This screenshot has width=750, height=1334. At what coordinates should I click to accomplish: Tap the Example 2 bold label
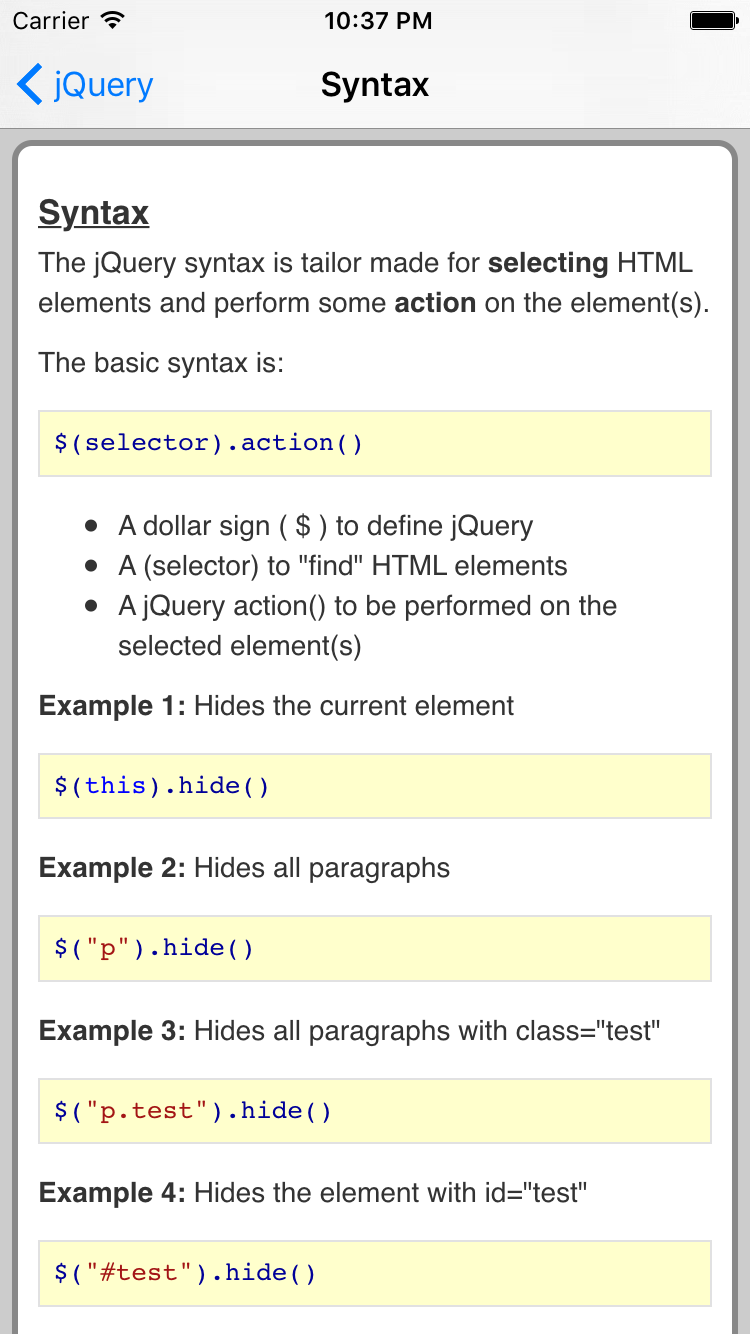click(x=112, y=868)
